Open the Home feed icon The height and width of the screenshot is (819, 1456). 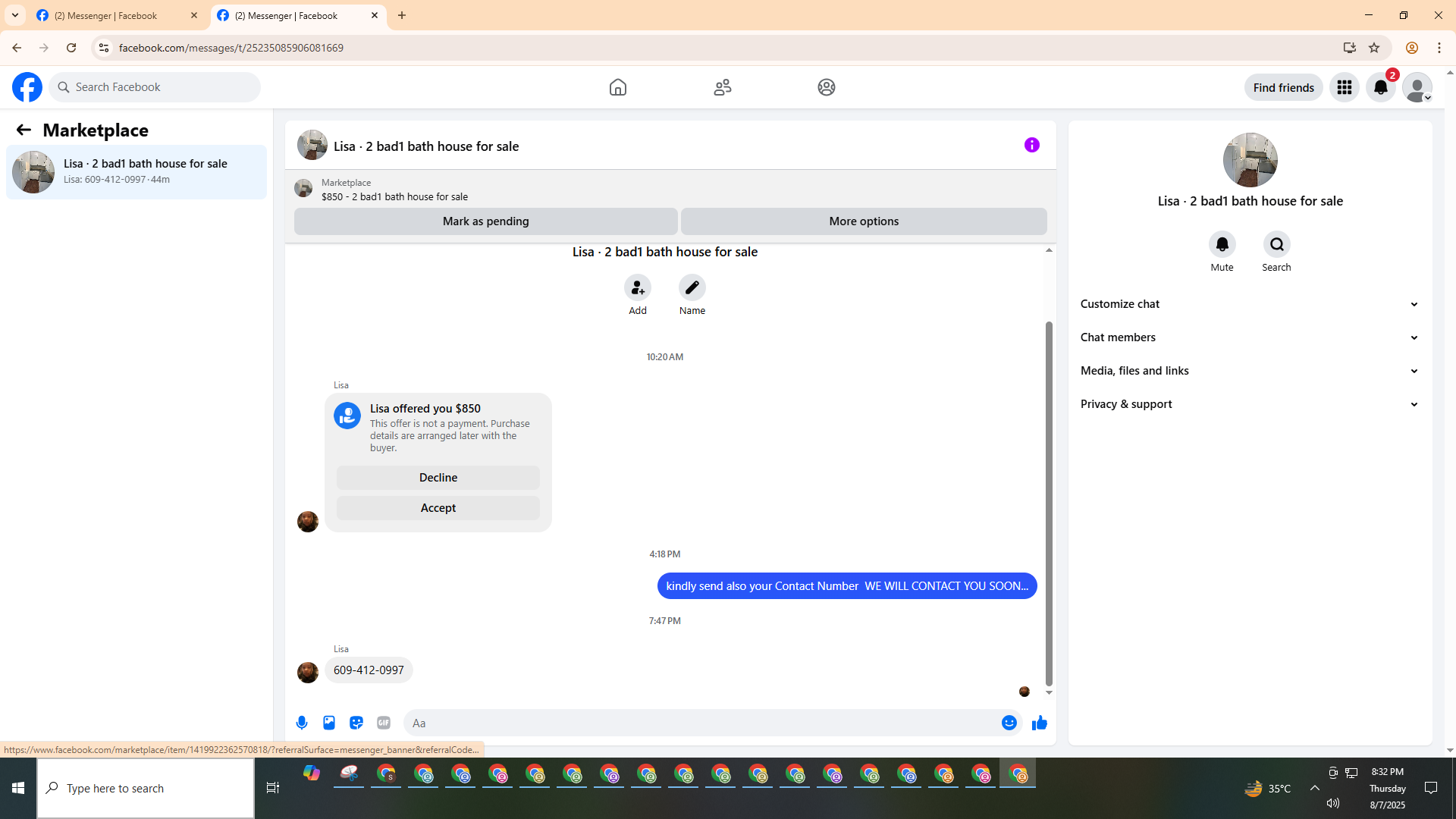618,87
